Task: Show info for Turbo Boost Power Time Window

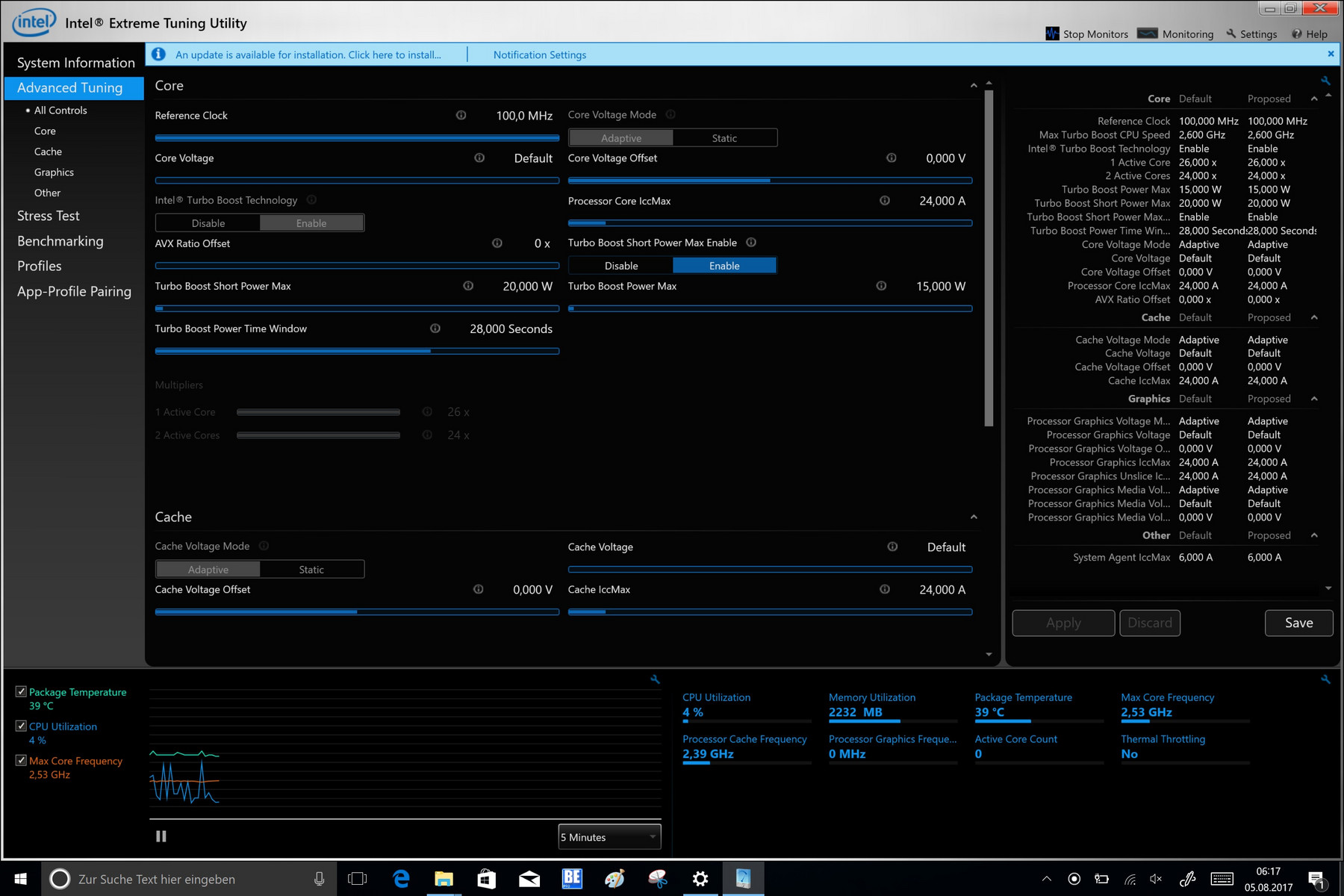Action: tap(435, 328)
